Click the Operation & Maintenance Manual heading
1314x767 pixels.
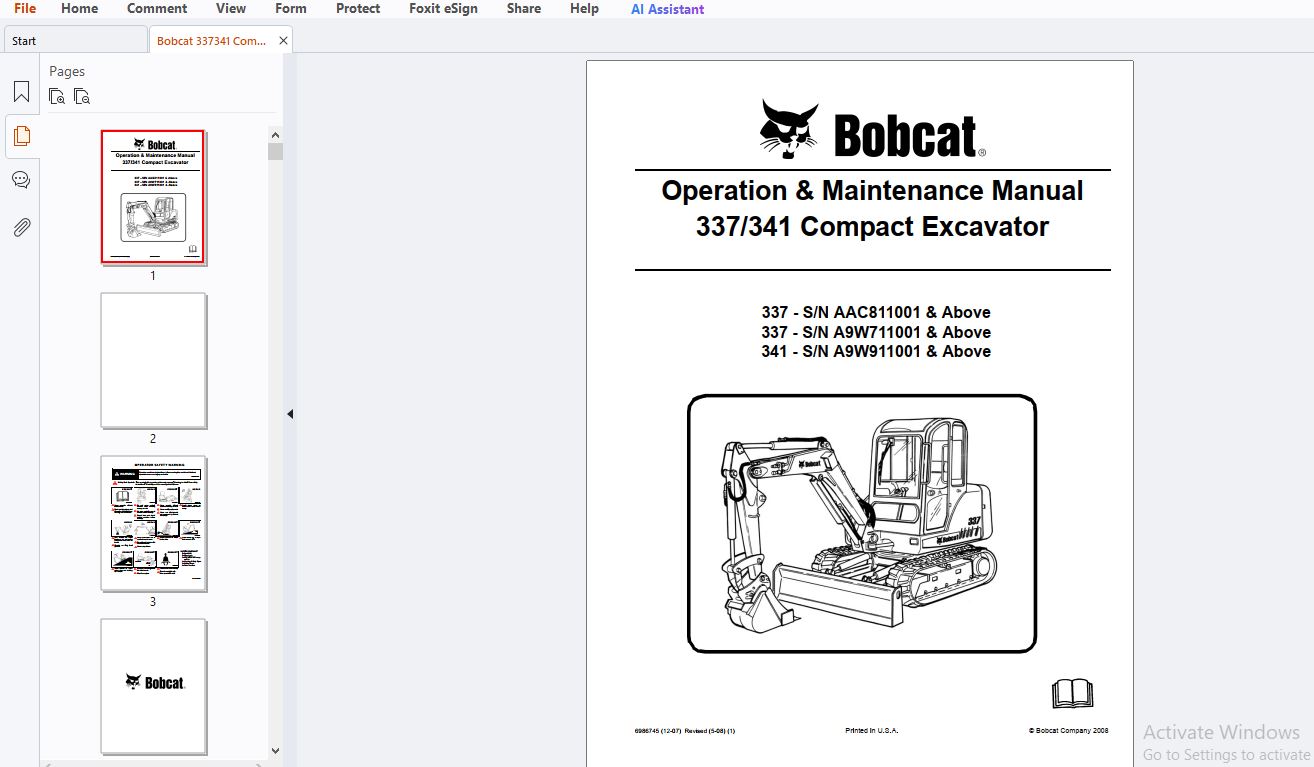pyautogui.click(x=872, y=190)
